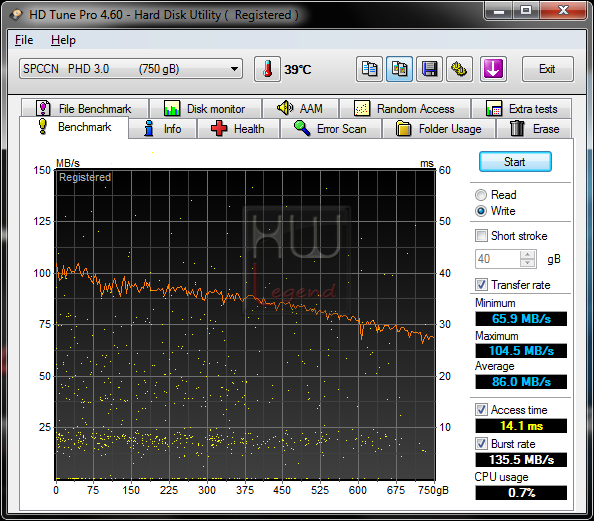Click the copy screenshot toolbar icon

(399, 69)
